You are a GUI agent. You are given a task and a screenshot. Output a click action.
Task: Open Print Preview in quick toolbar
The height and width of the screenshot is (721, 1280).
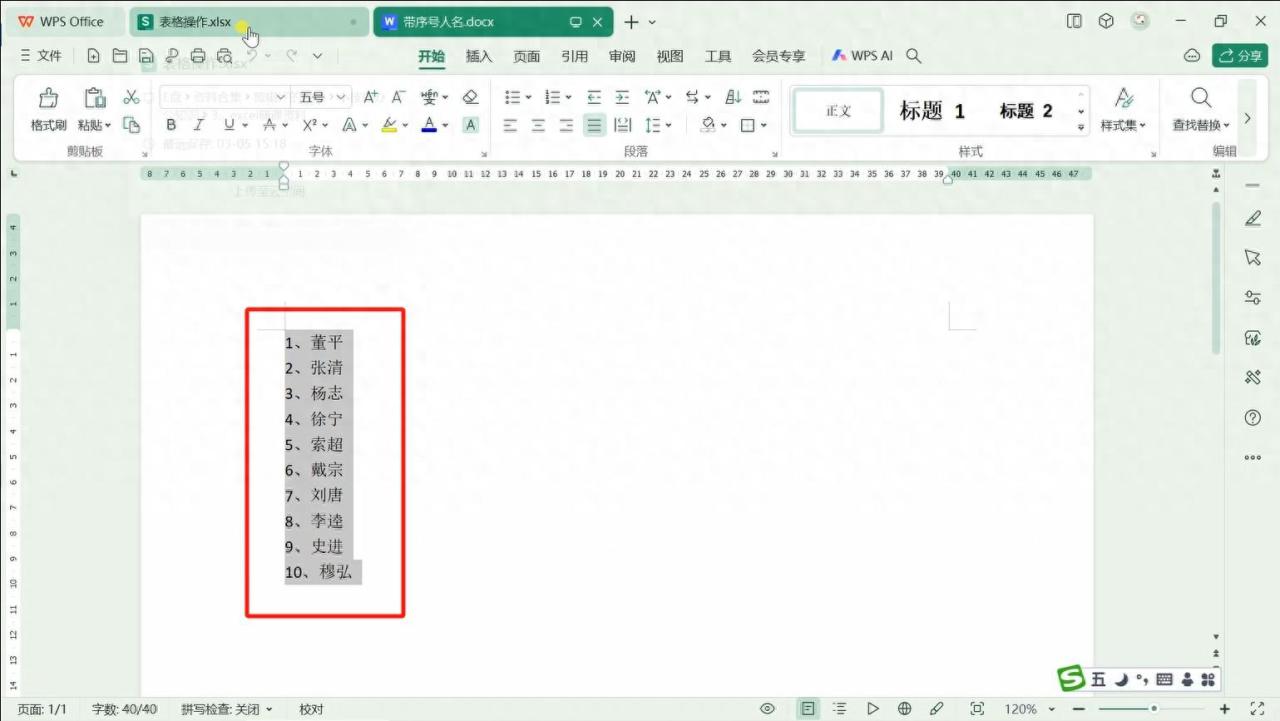click(225, 56)
